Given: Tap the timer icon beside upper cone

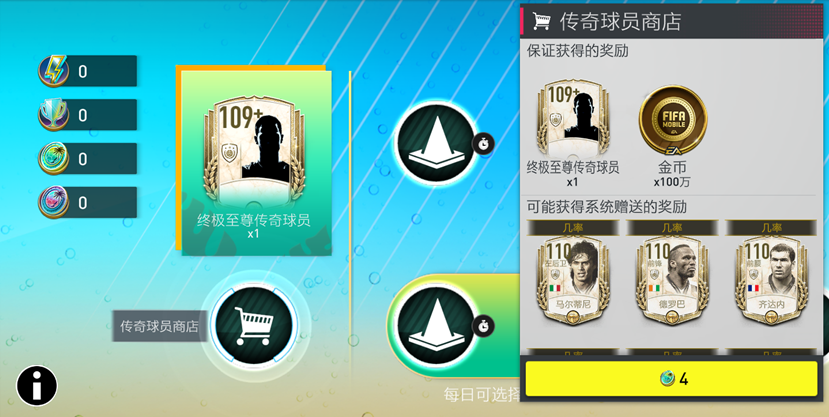Looking at the screenshot, I should (483, 143).
